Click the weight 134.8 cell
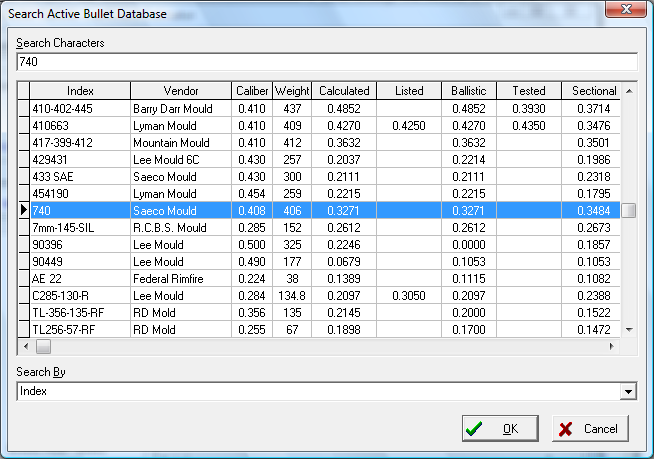Viewport: 654px width, 459px height. tap(292, 296)
